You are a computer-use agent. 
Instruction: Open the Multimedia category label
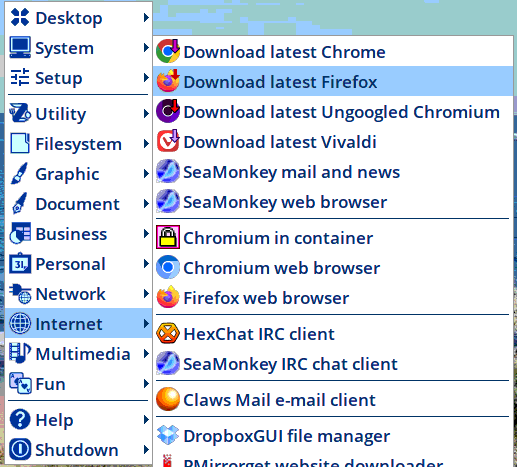(x=83, y=354)
